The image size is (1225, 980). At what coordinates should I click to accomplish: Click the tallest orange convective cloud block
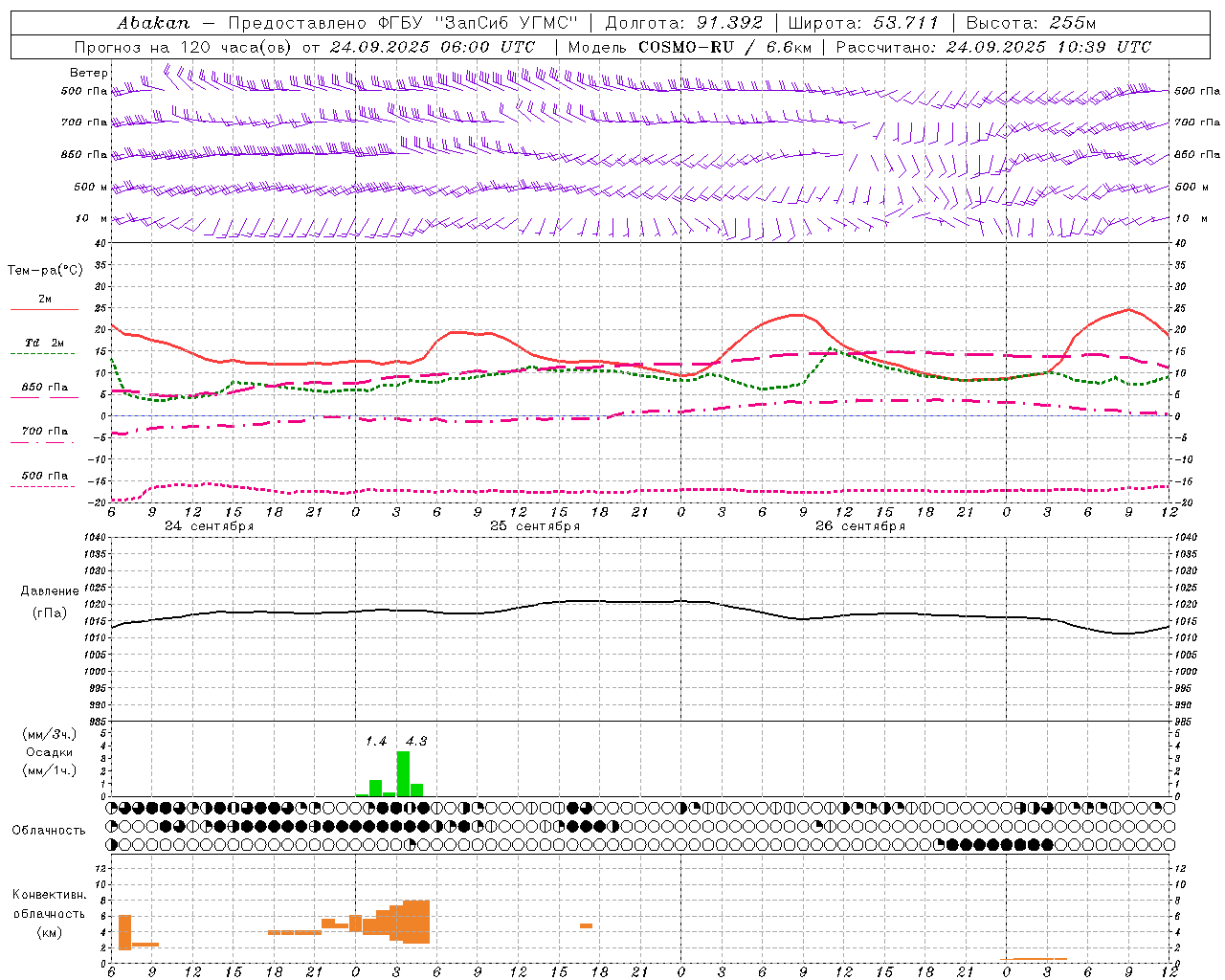pyautogui.click(x=416, y=922)
